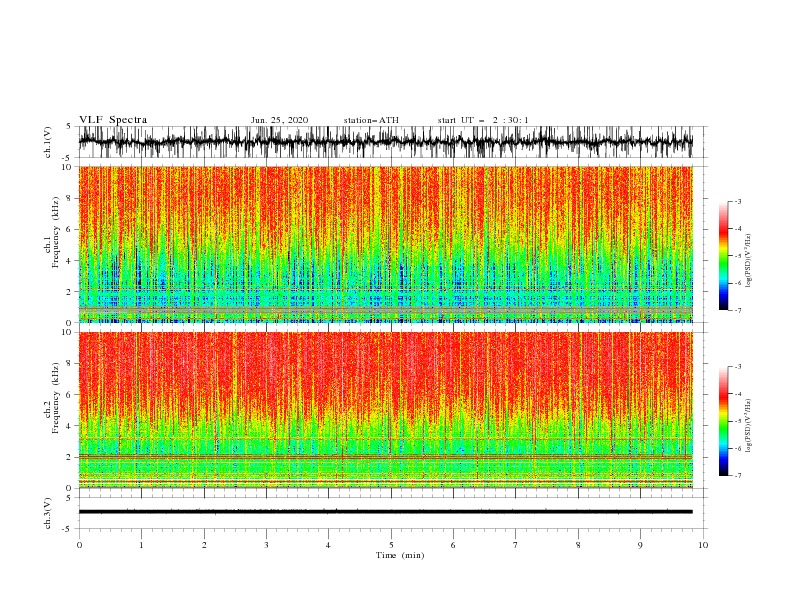This screenshot has width=792, height=612.
Task: Click the "7" tick on the Time axis
Action: [x=516, y=545]
